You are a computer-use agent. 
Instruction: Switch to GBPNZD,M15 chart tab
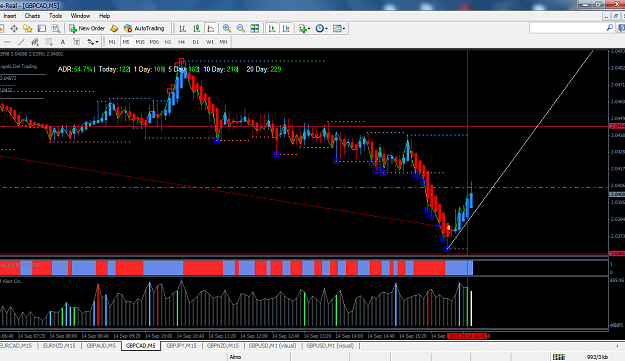(223, 346)
